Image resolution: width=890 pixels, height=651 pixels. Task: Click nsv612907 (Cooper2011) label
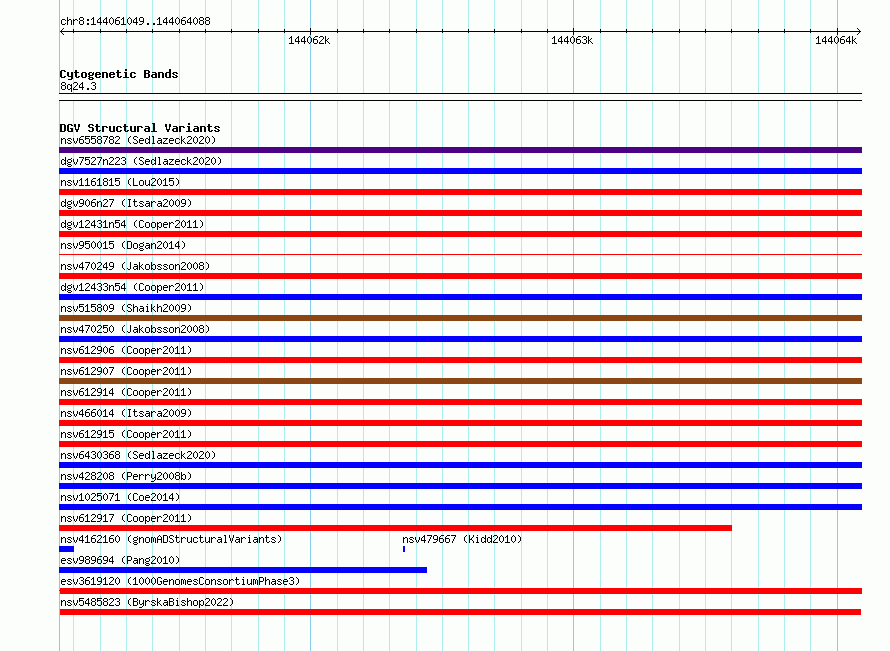pyautogui.click(x=126, y=371)
